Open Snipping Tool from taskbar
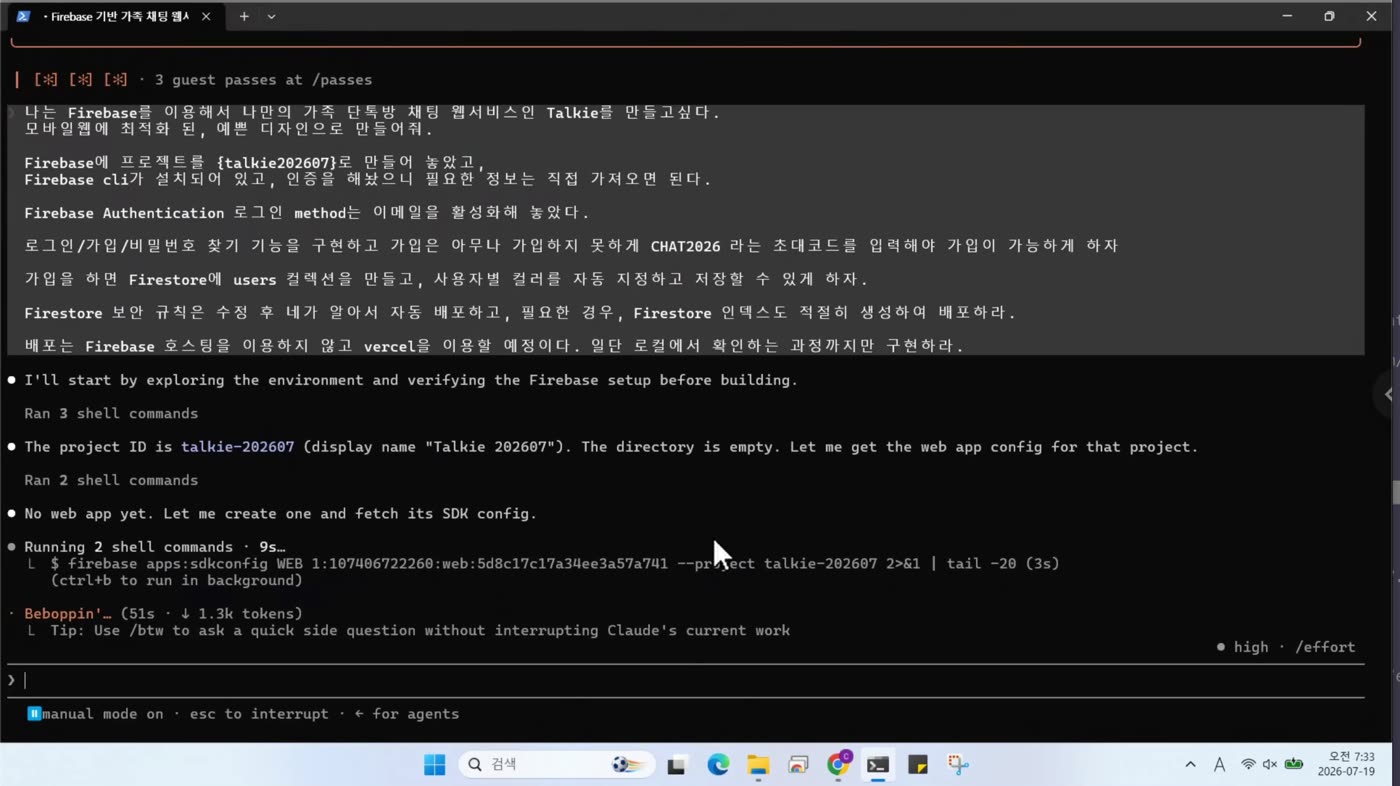 pyautogui.click(x=958, y=765)
